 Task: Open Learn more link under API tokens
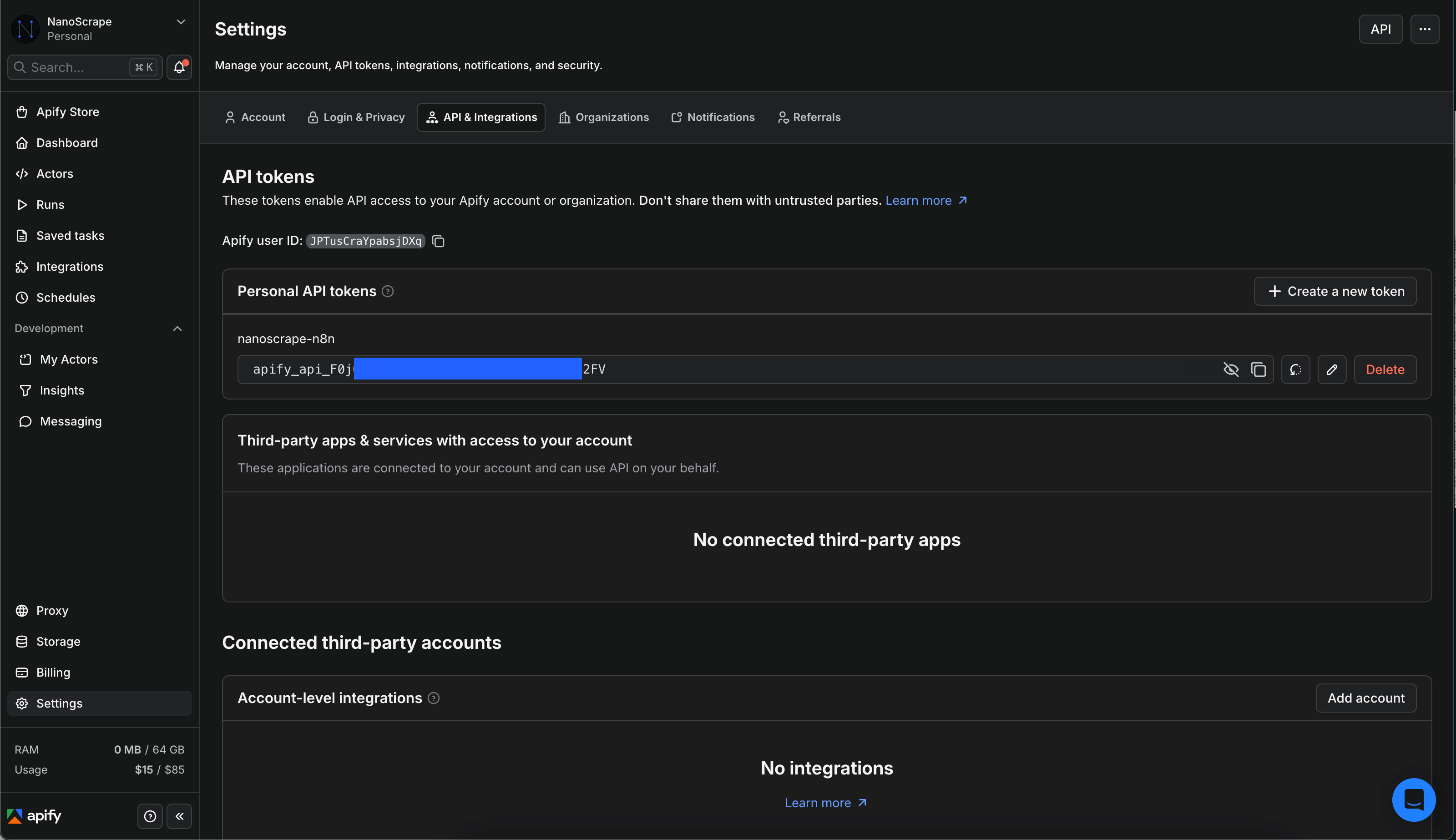(x=926, y=201)
